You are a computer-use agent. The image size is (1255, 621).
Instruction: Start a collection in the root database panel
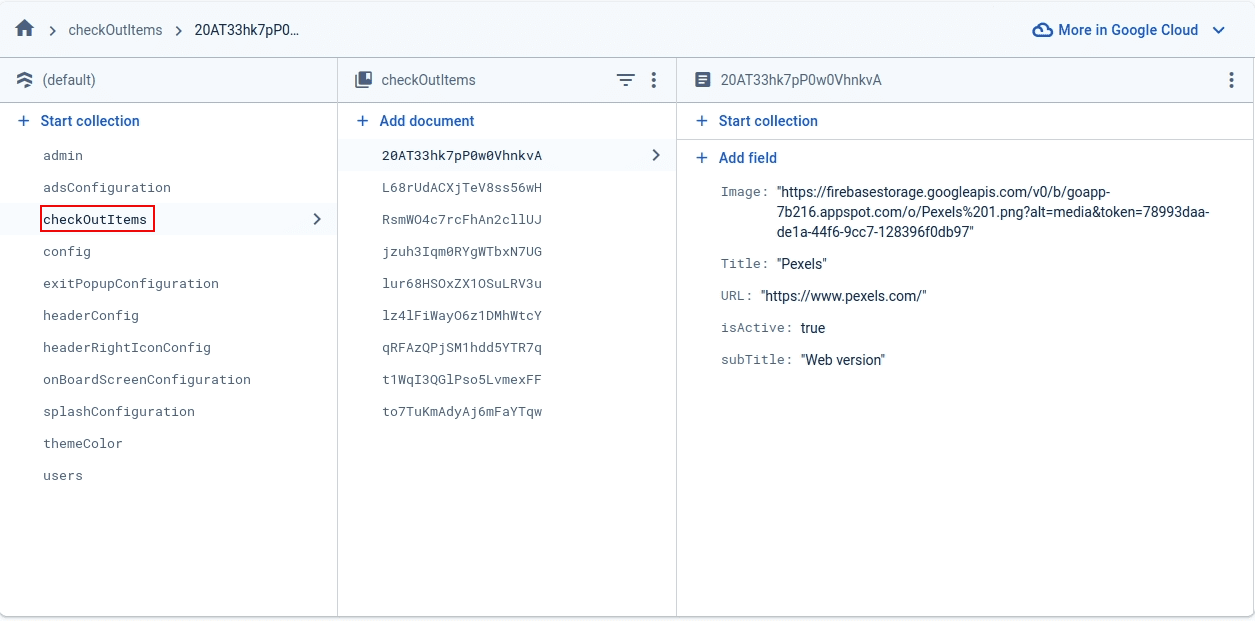pyautogui.click(x=89, y=121)
